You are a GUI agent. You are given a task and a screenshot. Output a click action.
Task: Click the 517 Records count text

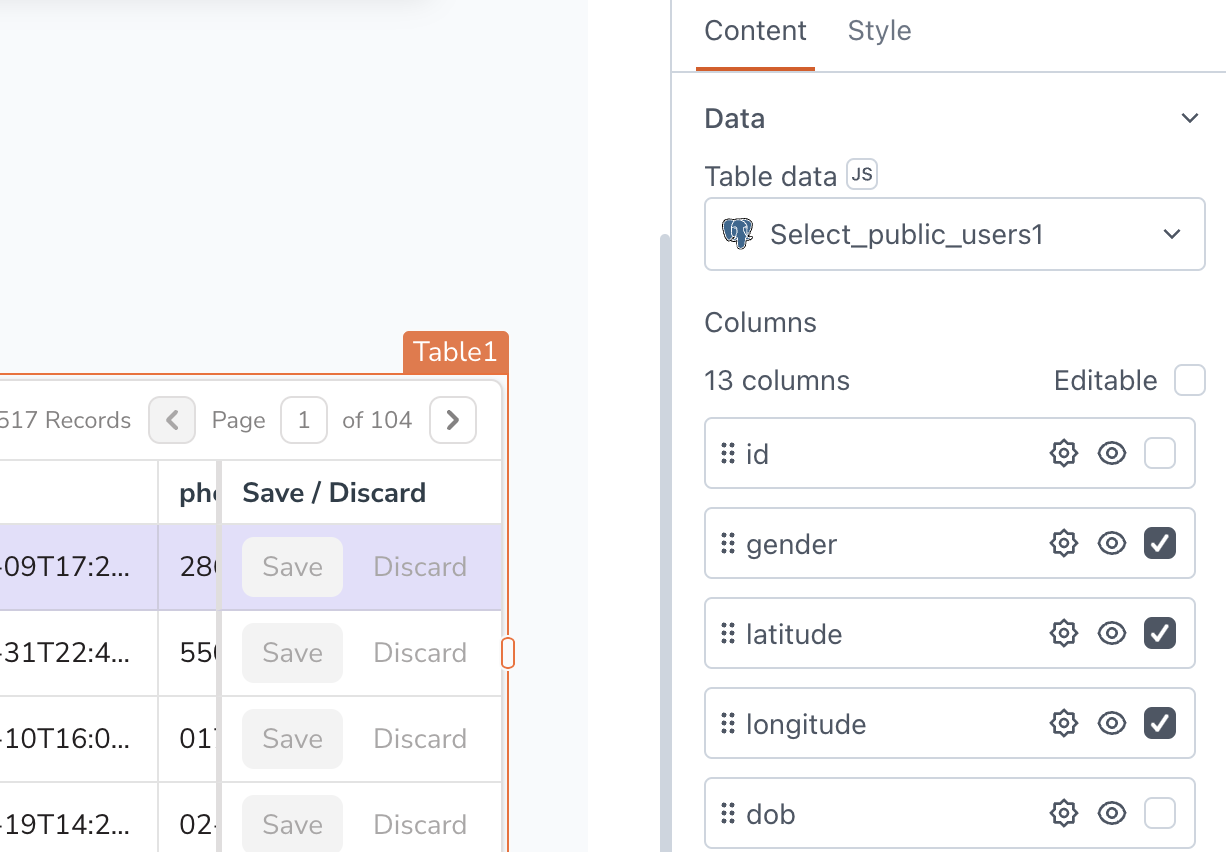pos(65,420)
